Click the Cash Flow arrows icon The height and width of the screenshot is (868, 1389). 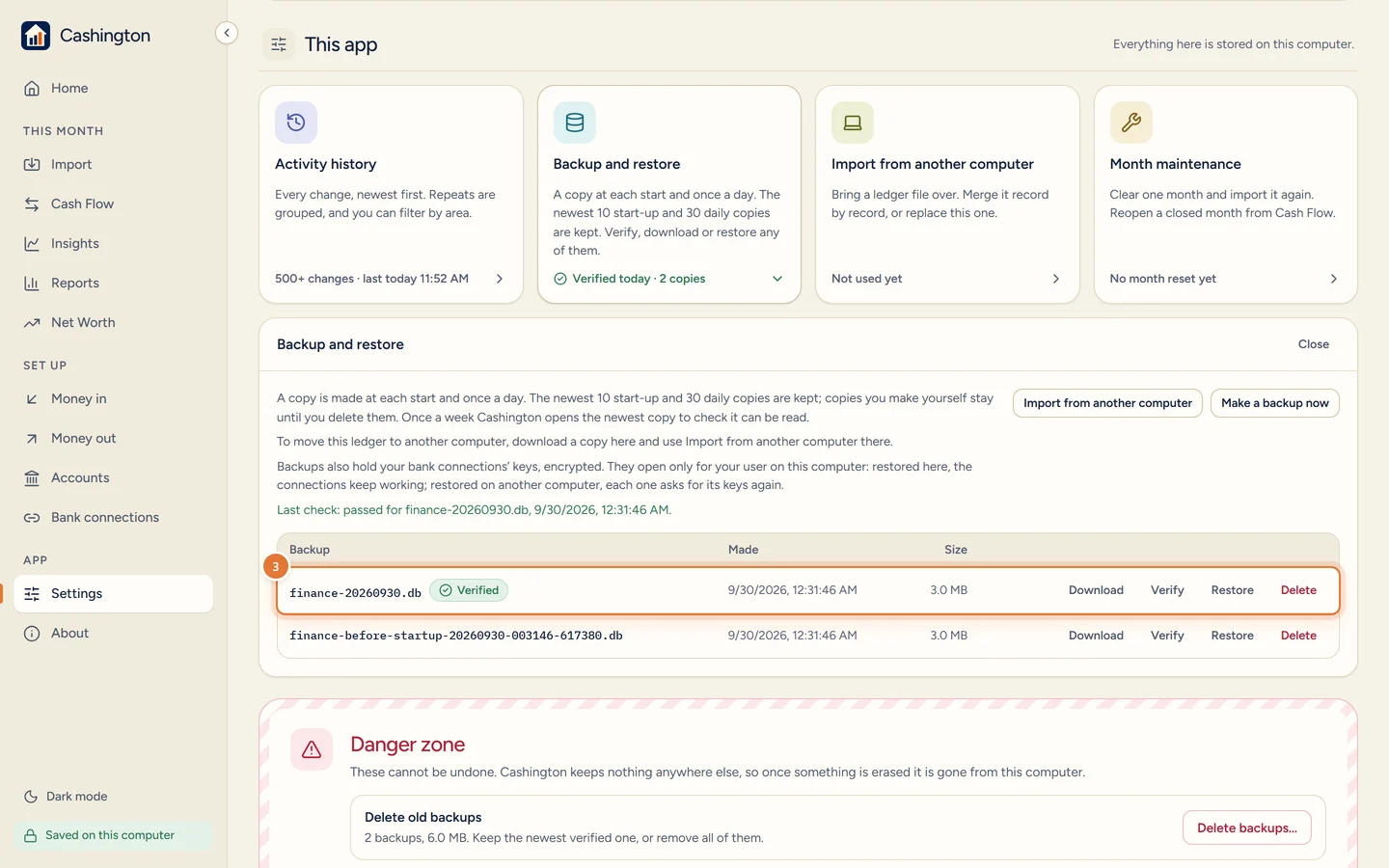click(32, 204)
